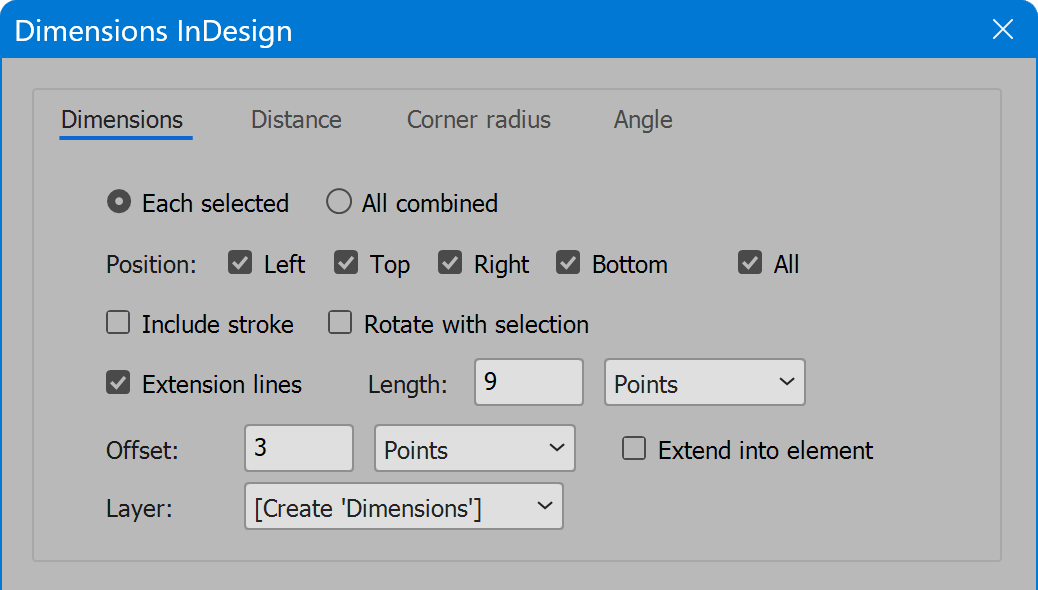Image resolution: width=1038 pixels, height=590 pixels.
Task: Click the 'Layer:' label text
Action: [139, 509]
